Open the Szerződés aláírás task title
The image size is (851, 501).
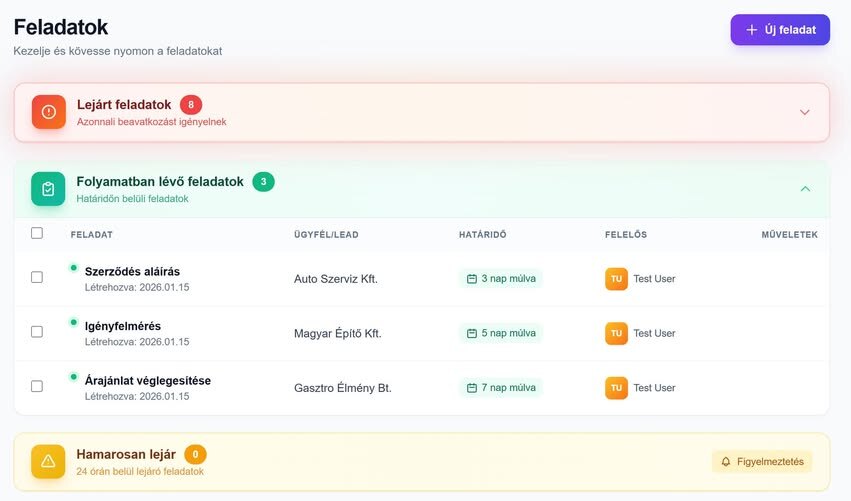132,271
